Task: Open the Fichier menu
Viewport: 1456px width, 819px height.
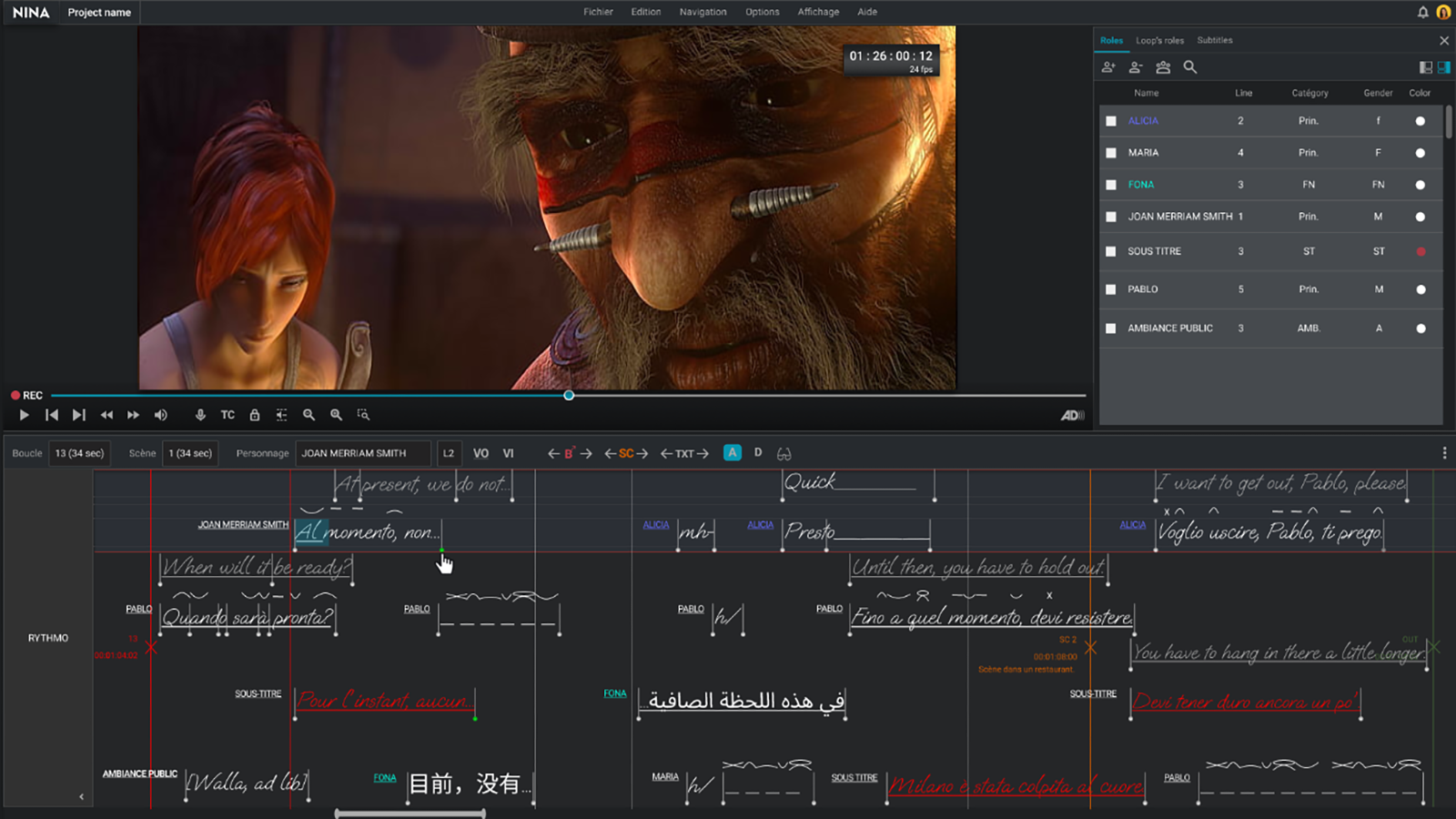Action: point(598,12)
